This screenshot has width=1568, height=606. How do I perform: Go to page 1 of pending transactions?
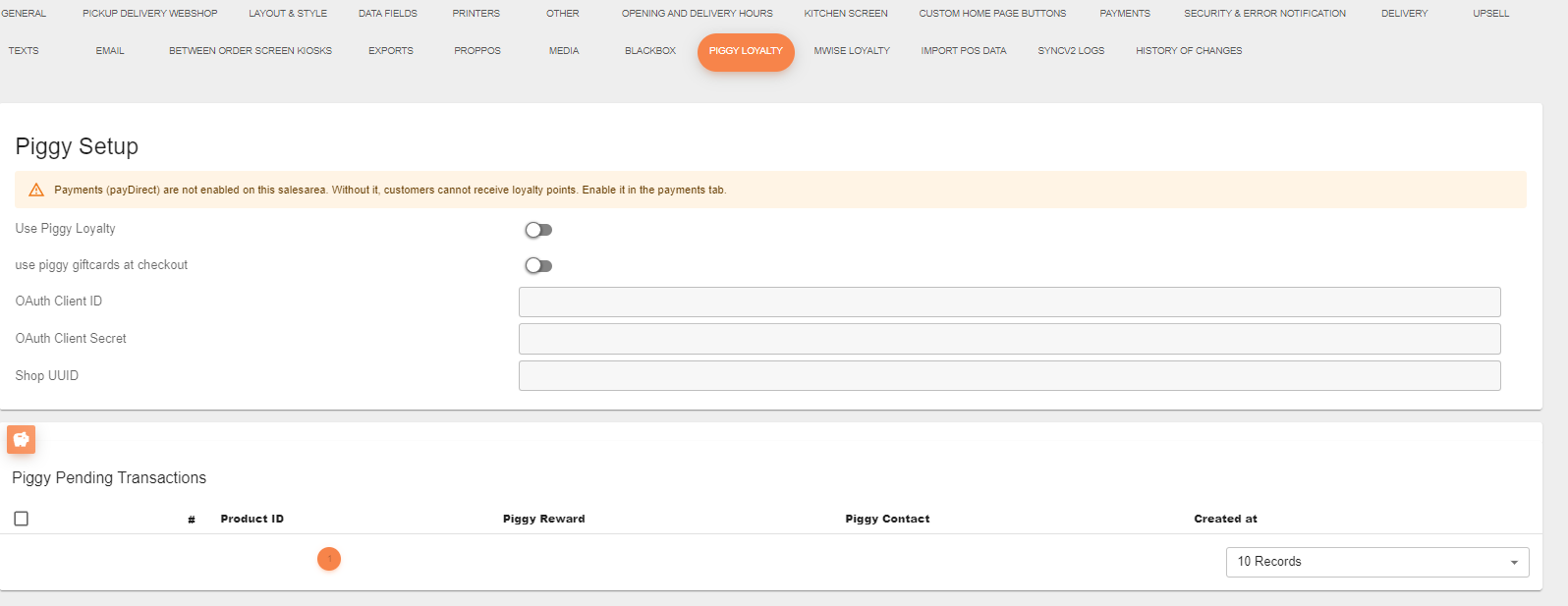point(329,559)
